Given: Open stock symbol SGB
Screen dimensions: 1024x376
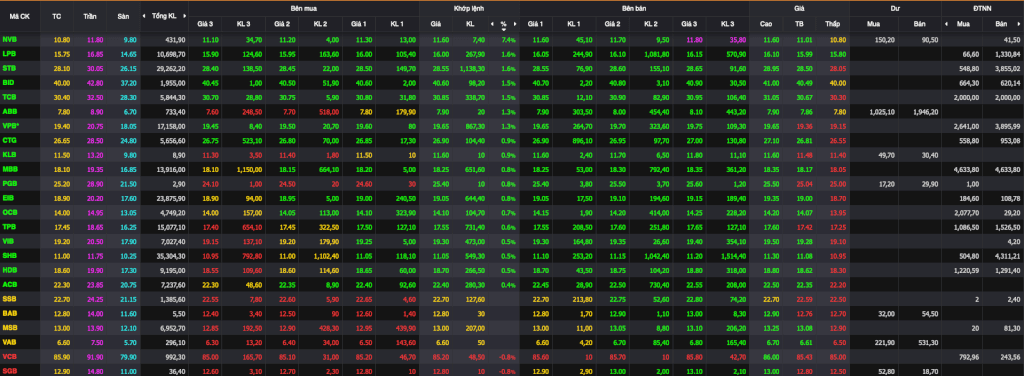Looking at the screenshot, I should pos(10,370).
